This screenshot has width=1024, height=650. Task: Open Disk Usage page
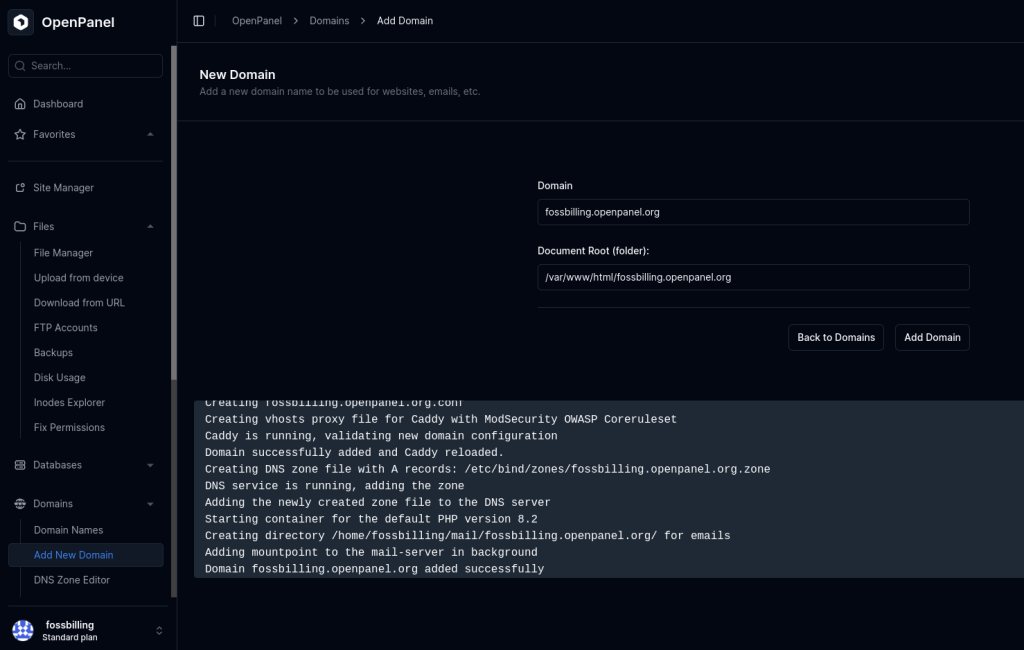[59, 378]
